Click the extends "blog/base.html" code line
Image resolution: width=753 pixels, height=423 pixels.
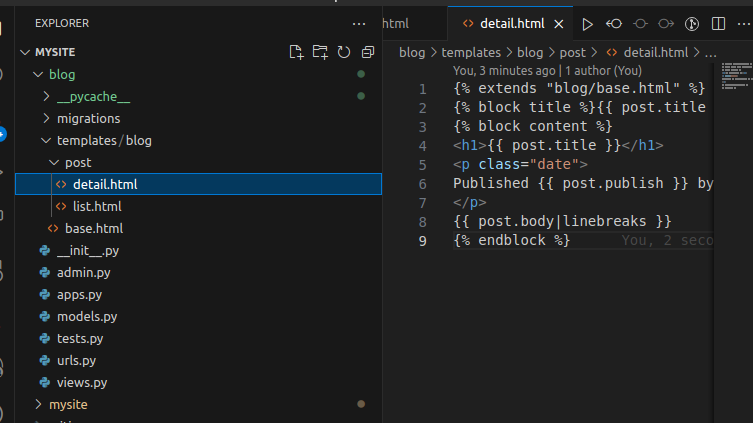coord(579,88)
